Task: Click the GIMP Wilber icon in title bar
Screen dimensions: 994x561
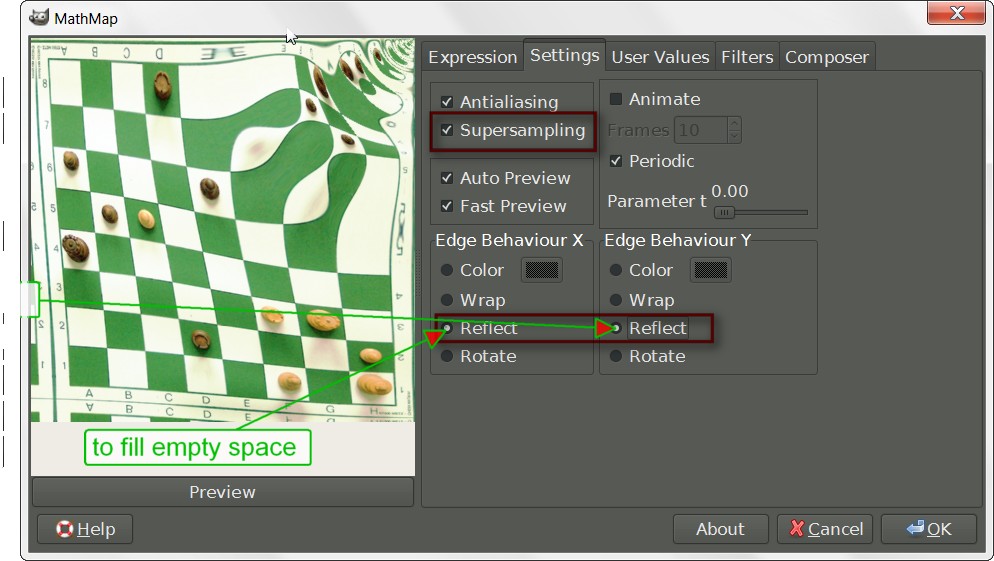Action: coord(39,17)
